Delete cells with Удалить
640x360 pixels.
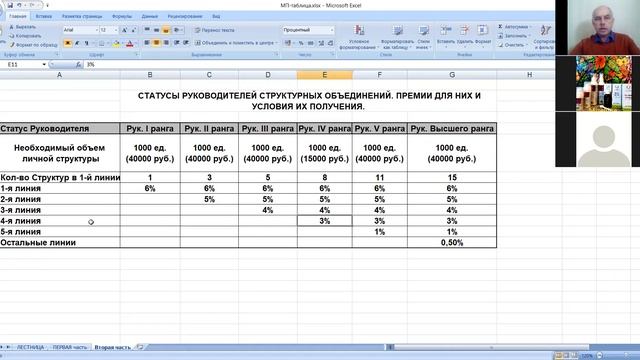[x=464, y=36]
